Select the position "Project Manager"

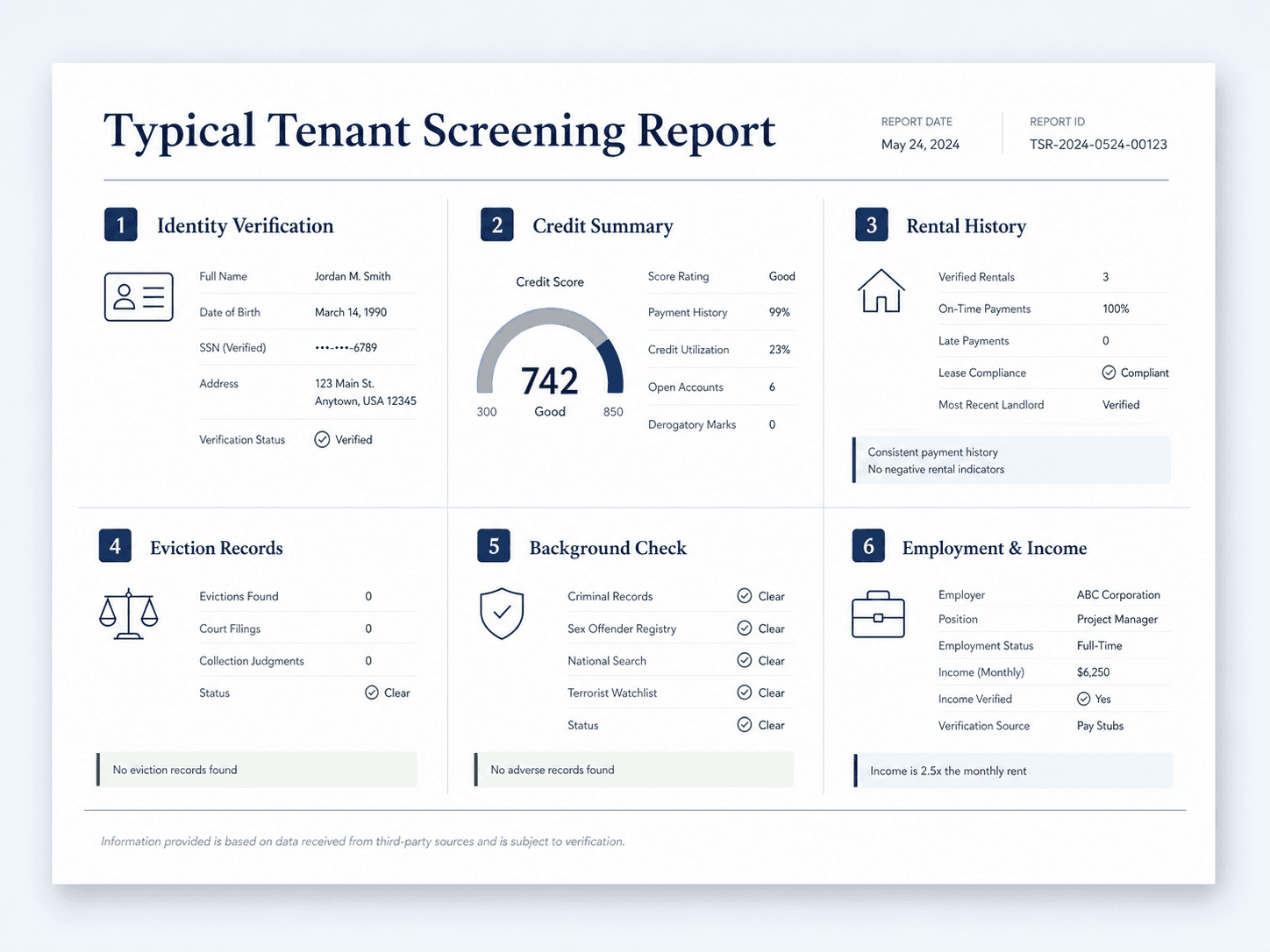click(1117, 619)
